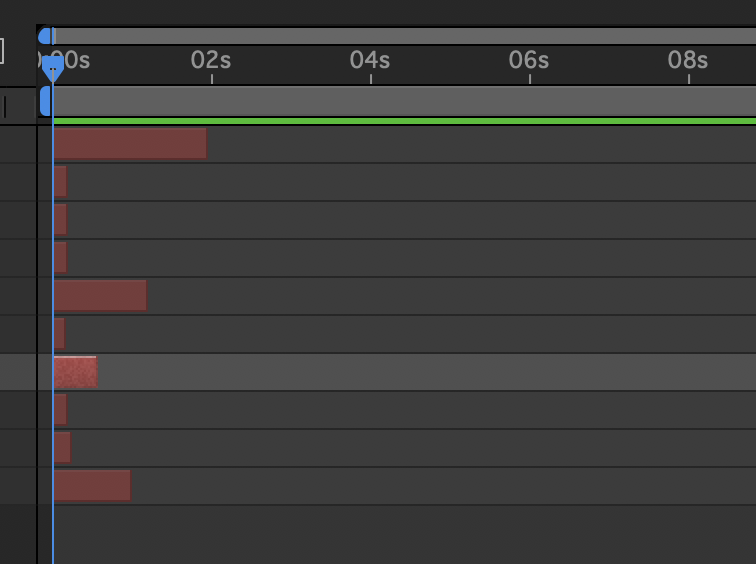Select the ninth layer's duration bar
The height and width of the screenshot is (564, 756).
coord(62,448)
